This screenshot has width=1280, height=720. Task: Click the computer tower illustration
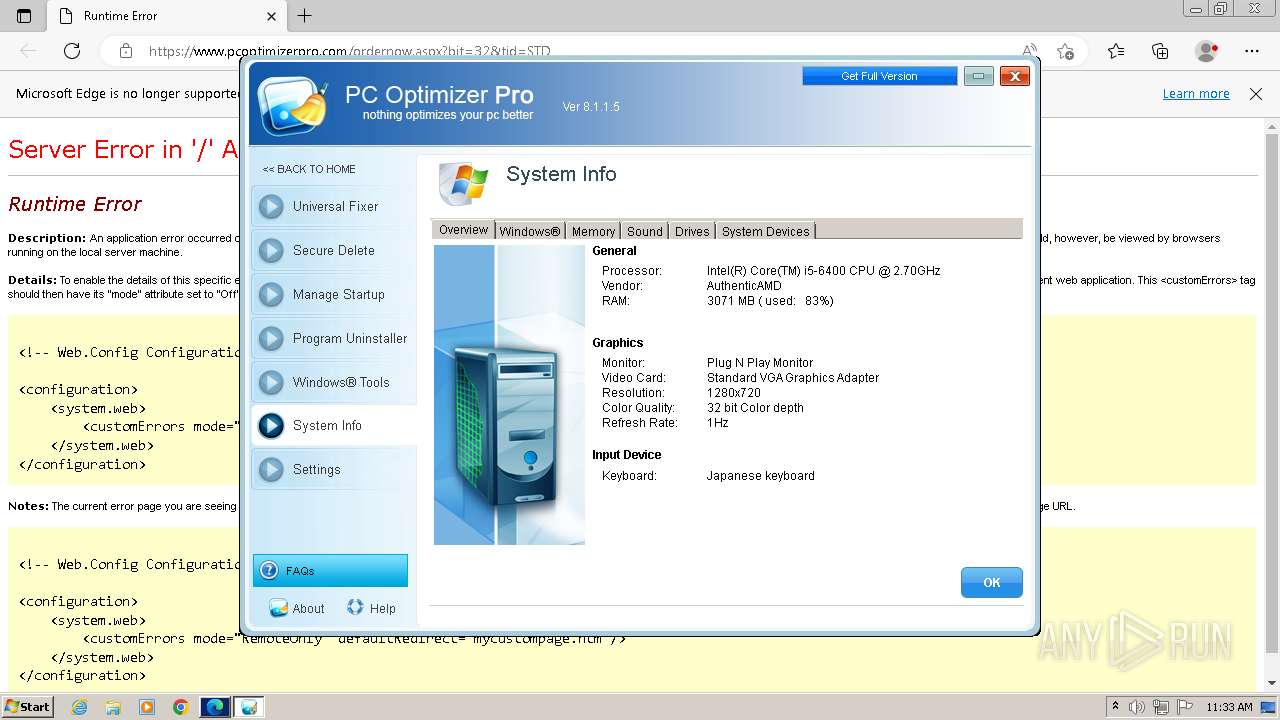pos(509,395)
